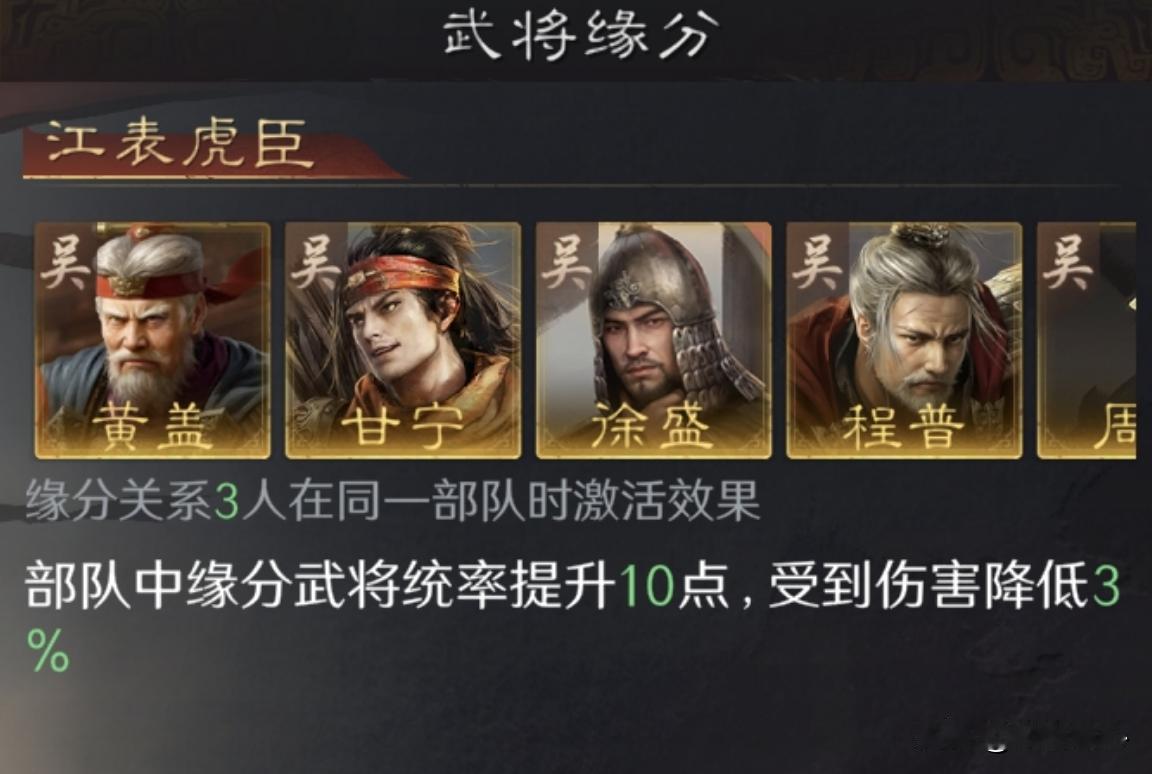This screenshot has width=1152, height=774.
Task: Select the 甘宁 hero portrait card
Action: 403,341
